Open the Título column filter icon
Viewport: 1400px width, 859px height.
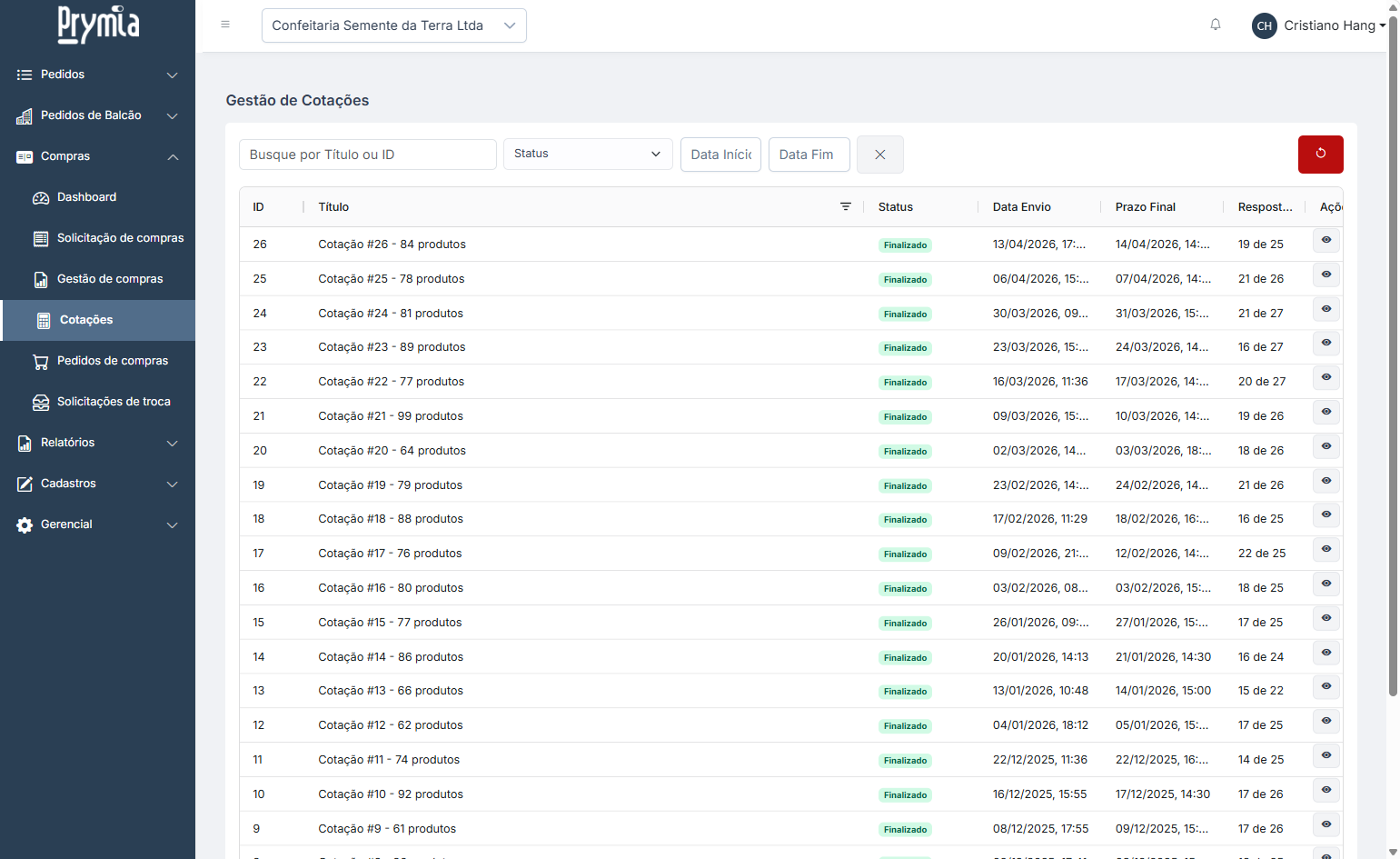(845, 206)
